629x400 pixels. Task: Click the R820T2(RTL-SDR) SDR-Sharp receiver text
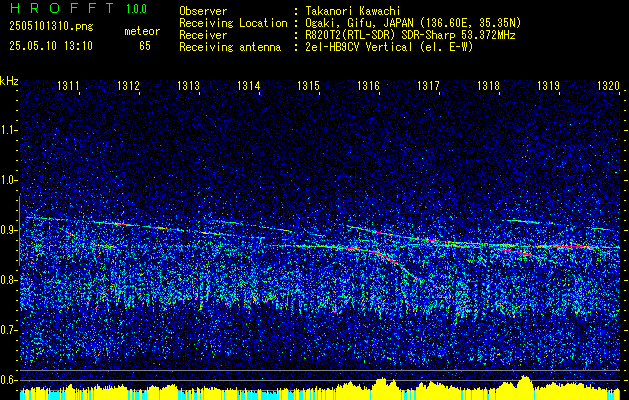(410, 35)
